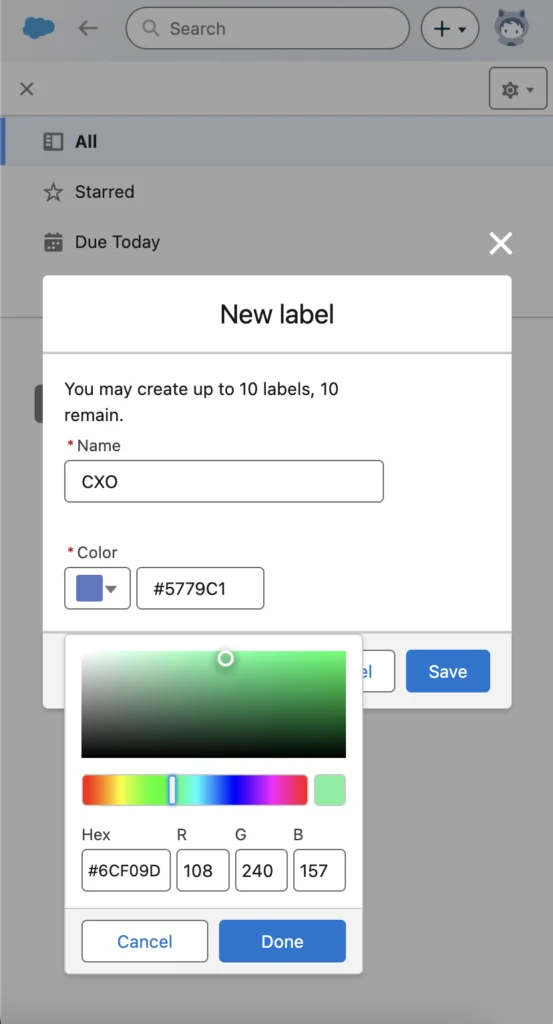553x1024 pixels.
Task: Edit the Name field containing CXO
Action: tap(224, 481)
